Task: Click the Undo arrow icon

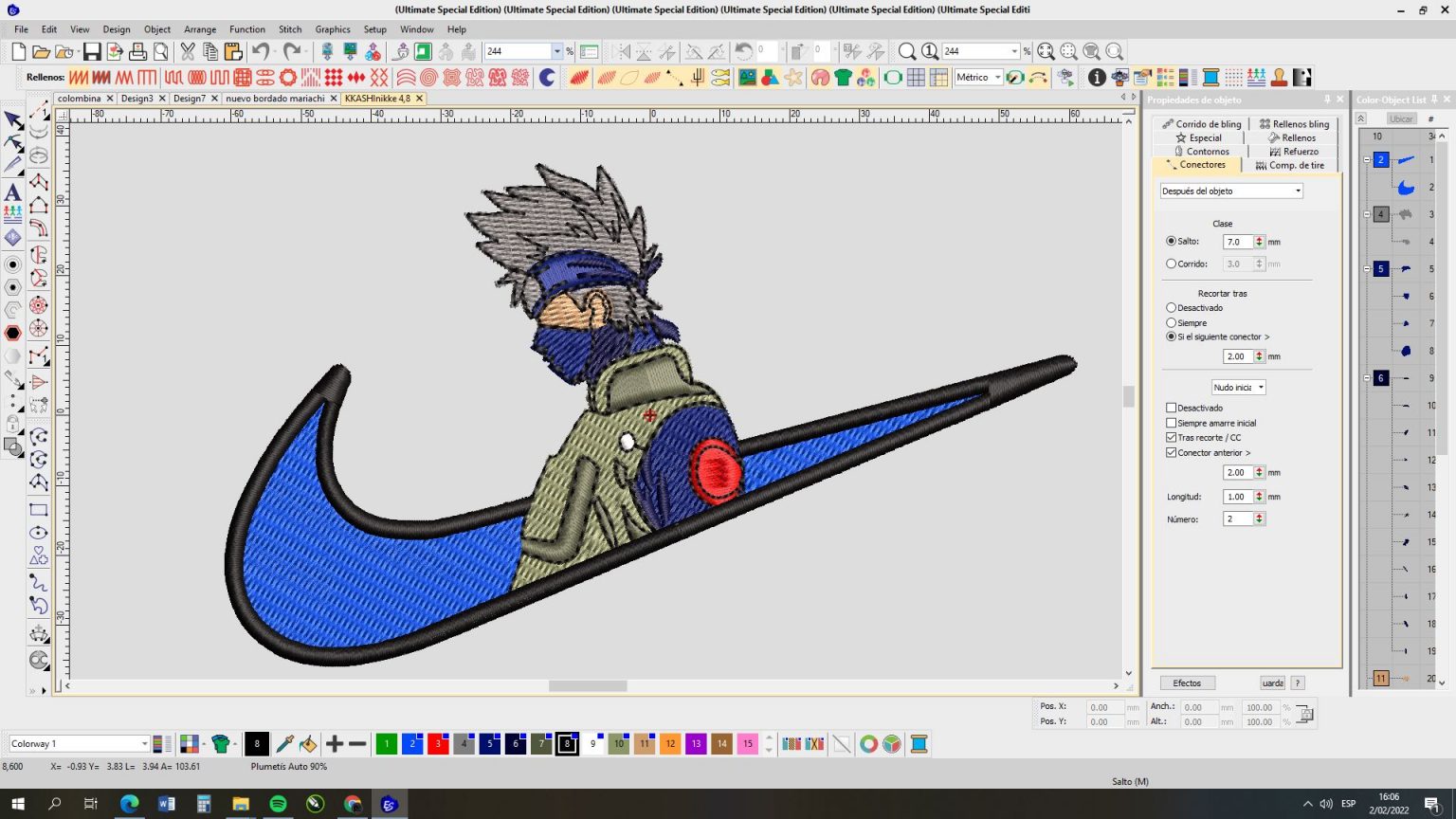Action: (x=260, y=51)
